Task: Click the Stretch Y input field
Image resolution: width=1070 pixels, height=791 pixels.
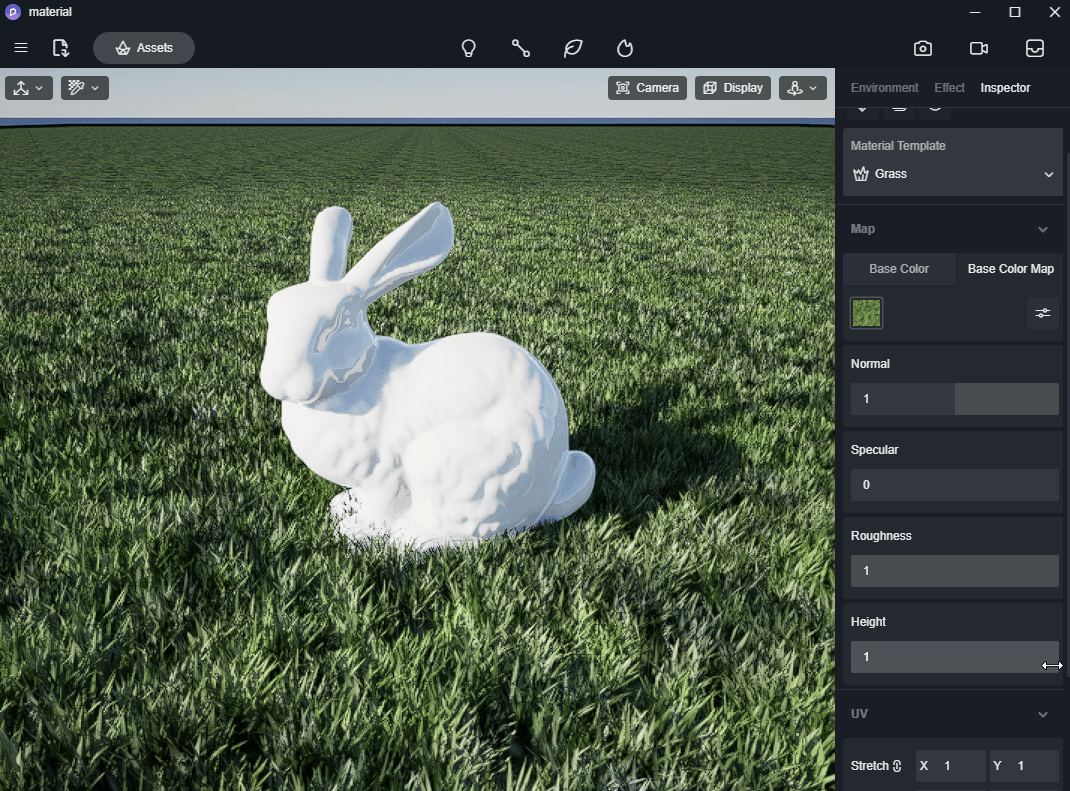Action: tap(1024, 766)
